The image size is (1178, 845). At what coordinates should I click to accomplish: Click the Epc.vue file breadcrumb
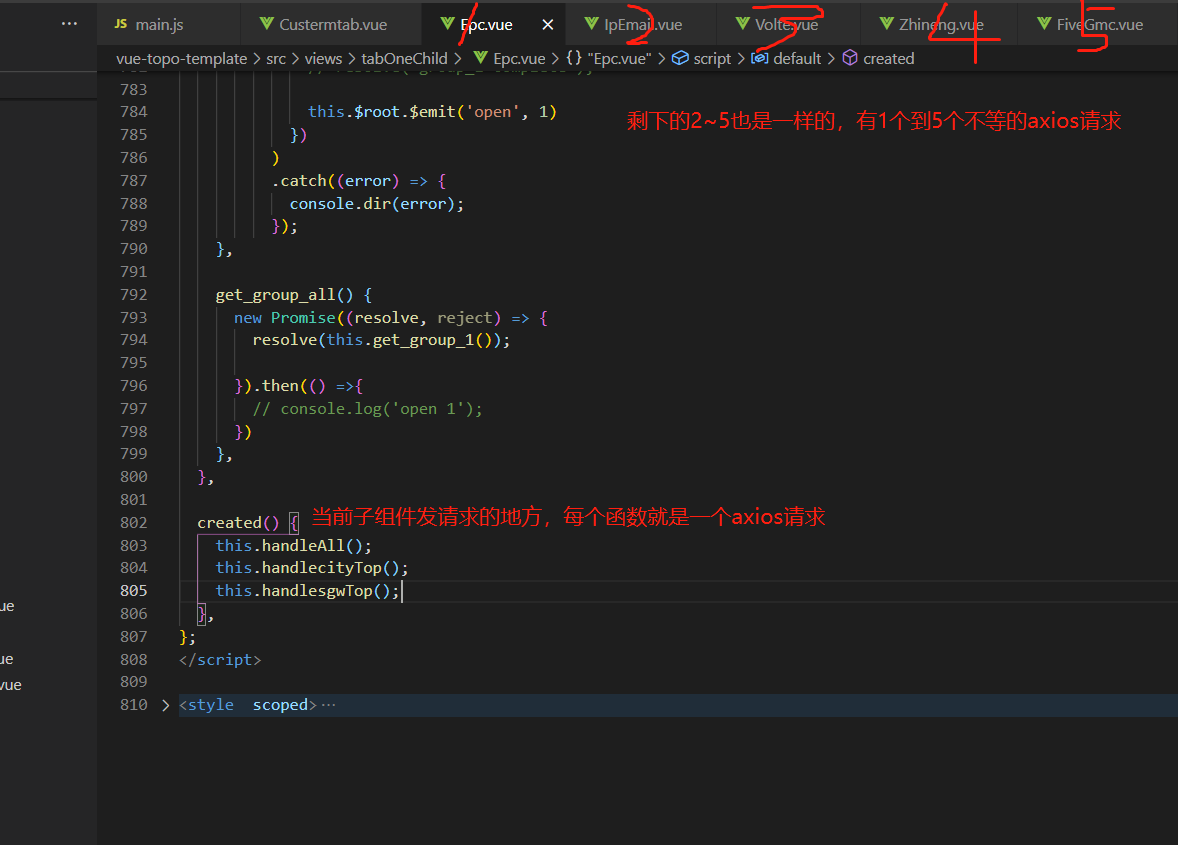519,59
